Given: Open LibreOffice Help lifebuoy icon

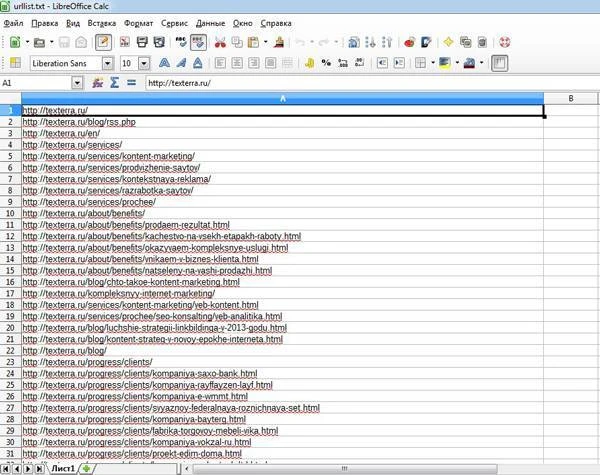Looking at the screenshot, I should (504, 42).
